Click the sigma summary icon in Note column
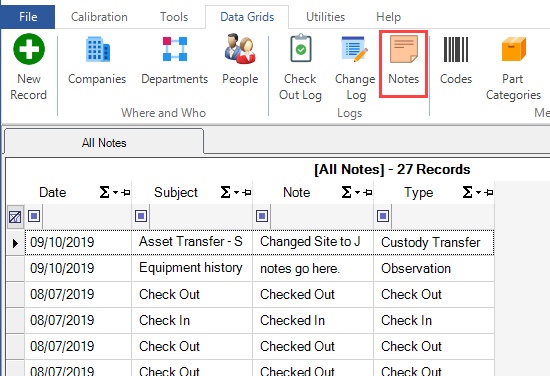Image resolution: width=550 pixels, height=376 pixels. tap(346, 192)
